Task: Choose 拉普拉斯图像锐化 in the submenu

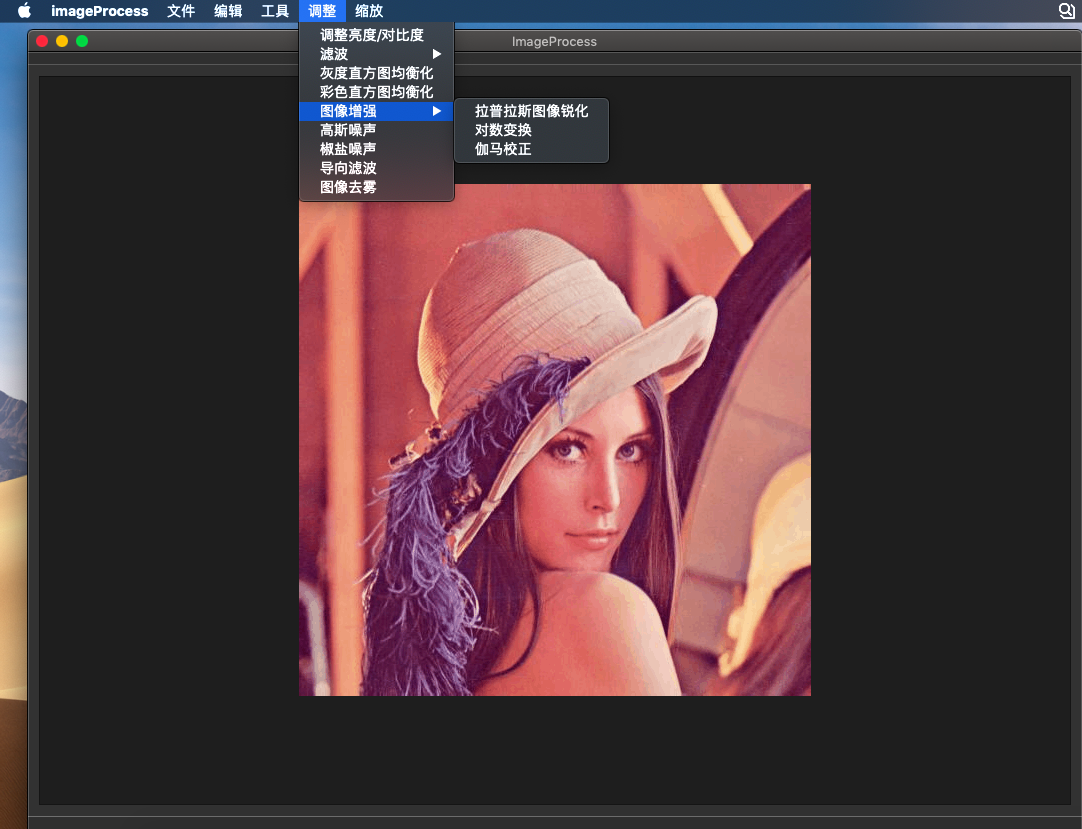Action: 531,111
